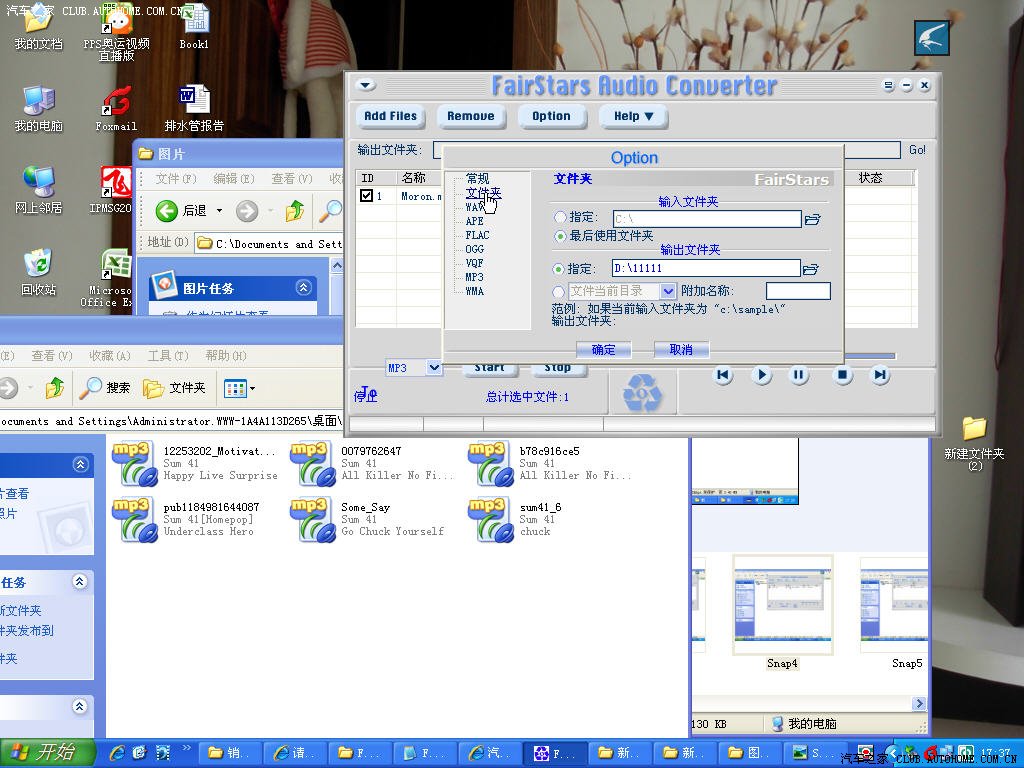The width and height of the screenshot is (1024, 768).
Task: Select the 最后使用文件夹 radio option
Action: (560, 236)
